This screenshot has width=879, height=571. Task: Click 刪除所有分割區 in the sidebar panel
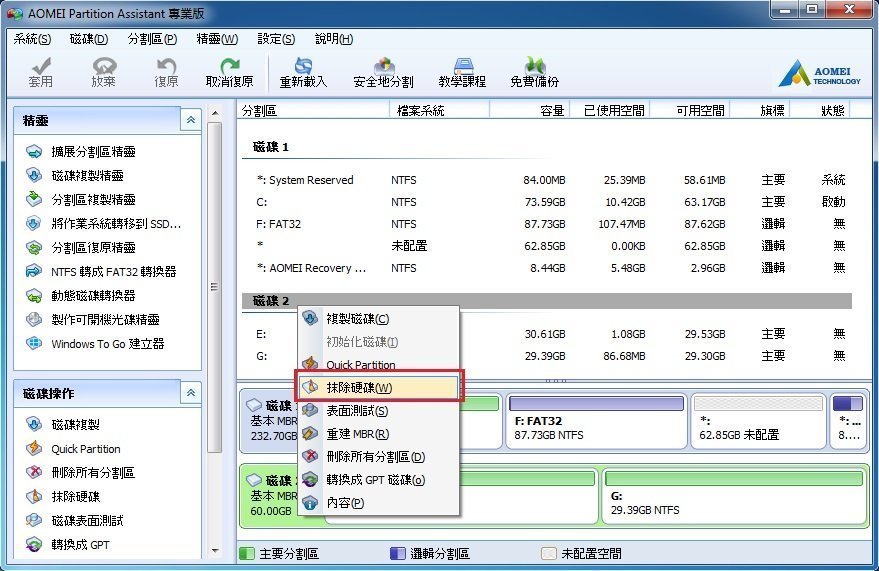click(80, 473)
